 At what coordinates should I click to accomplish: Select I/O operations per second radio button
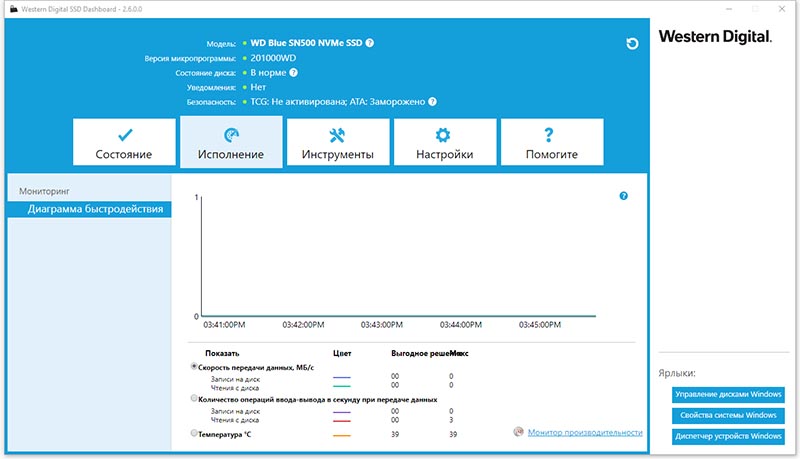(194, 398)
